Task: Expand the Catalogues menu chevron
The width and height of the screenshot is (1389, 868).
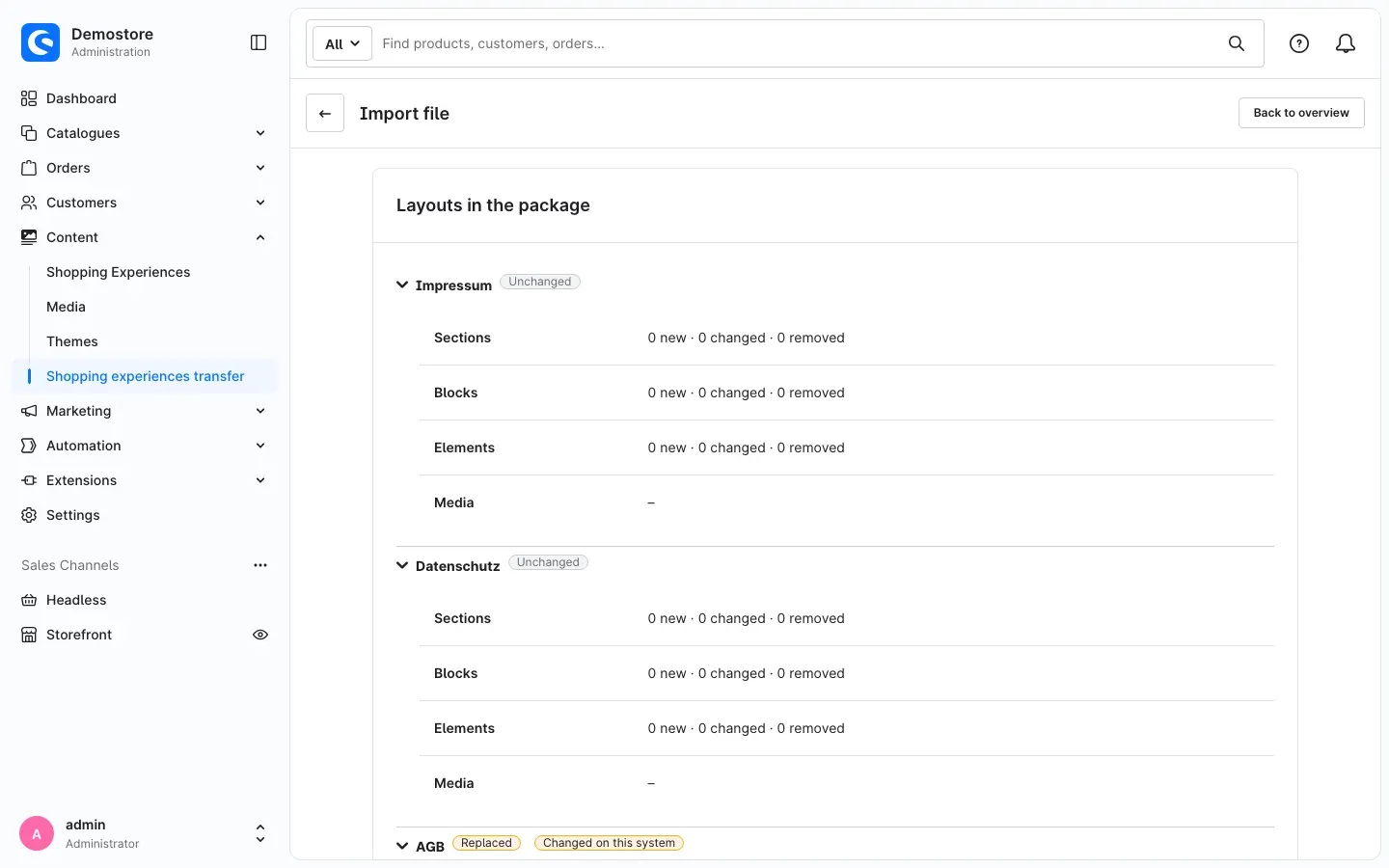Action: 260,133
